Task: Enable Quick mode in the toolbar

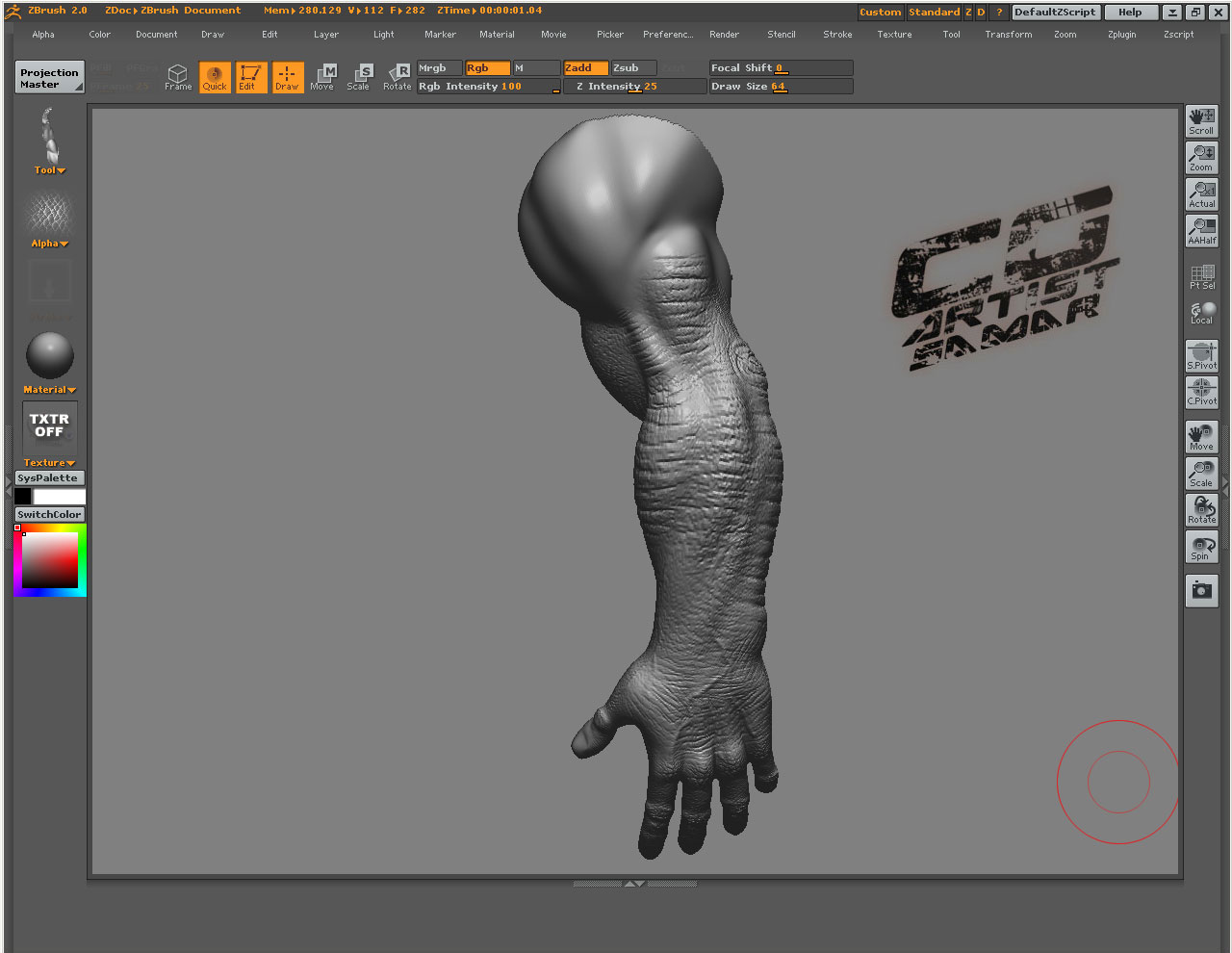Action: tap(215, 77)
